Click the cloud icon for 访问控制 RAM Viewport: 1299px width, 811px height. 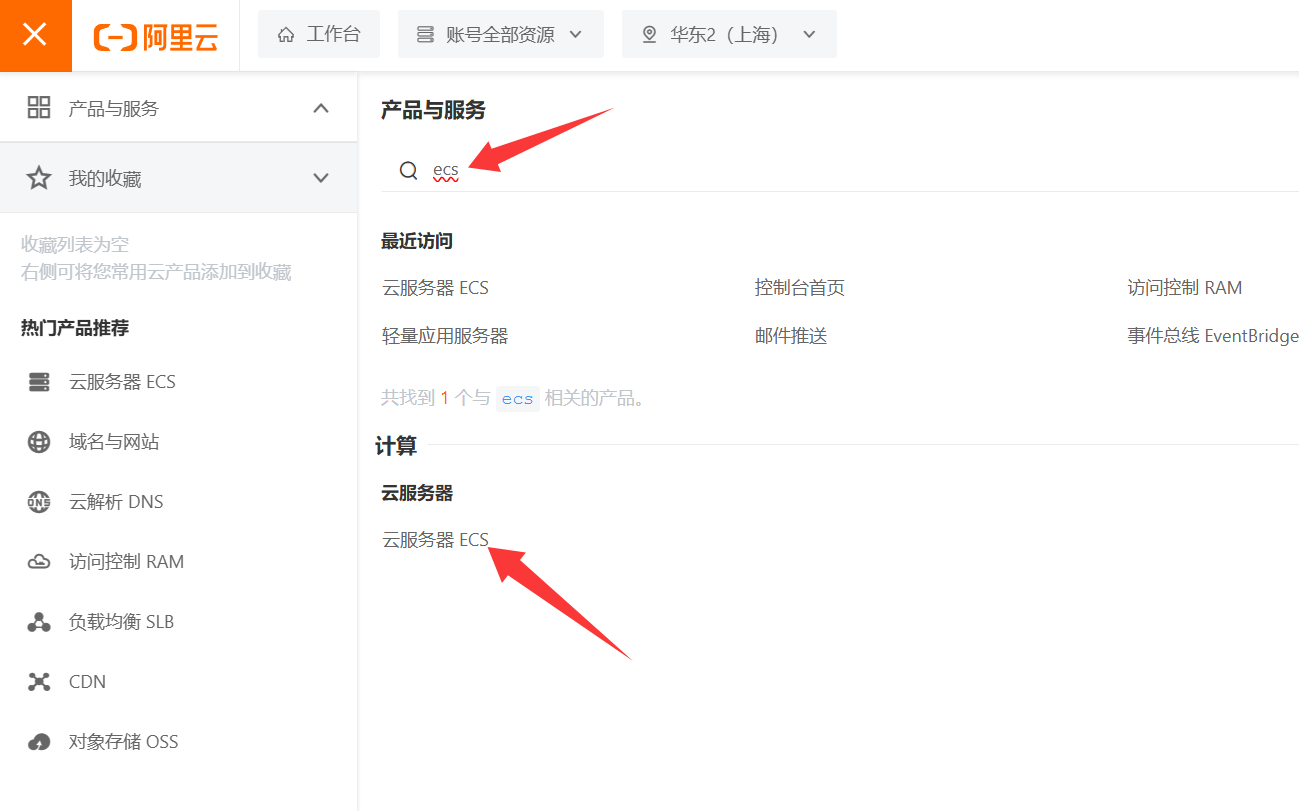point(39,562)
